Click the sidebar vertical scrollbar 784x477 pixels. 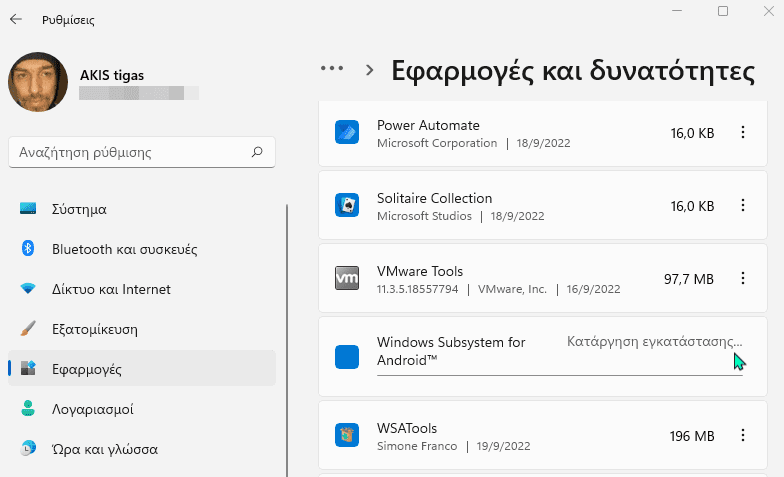287,340
